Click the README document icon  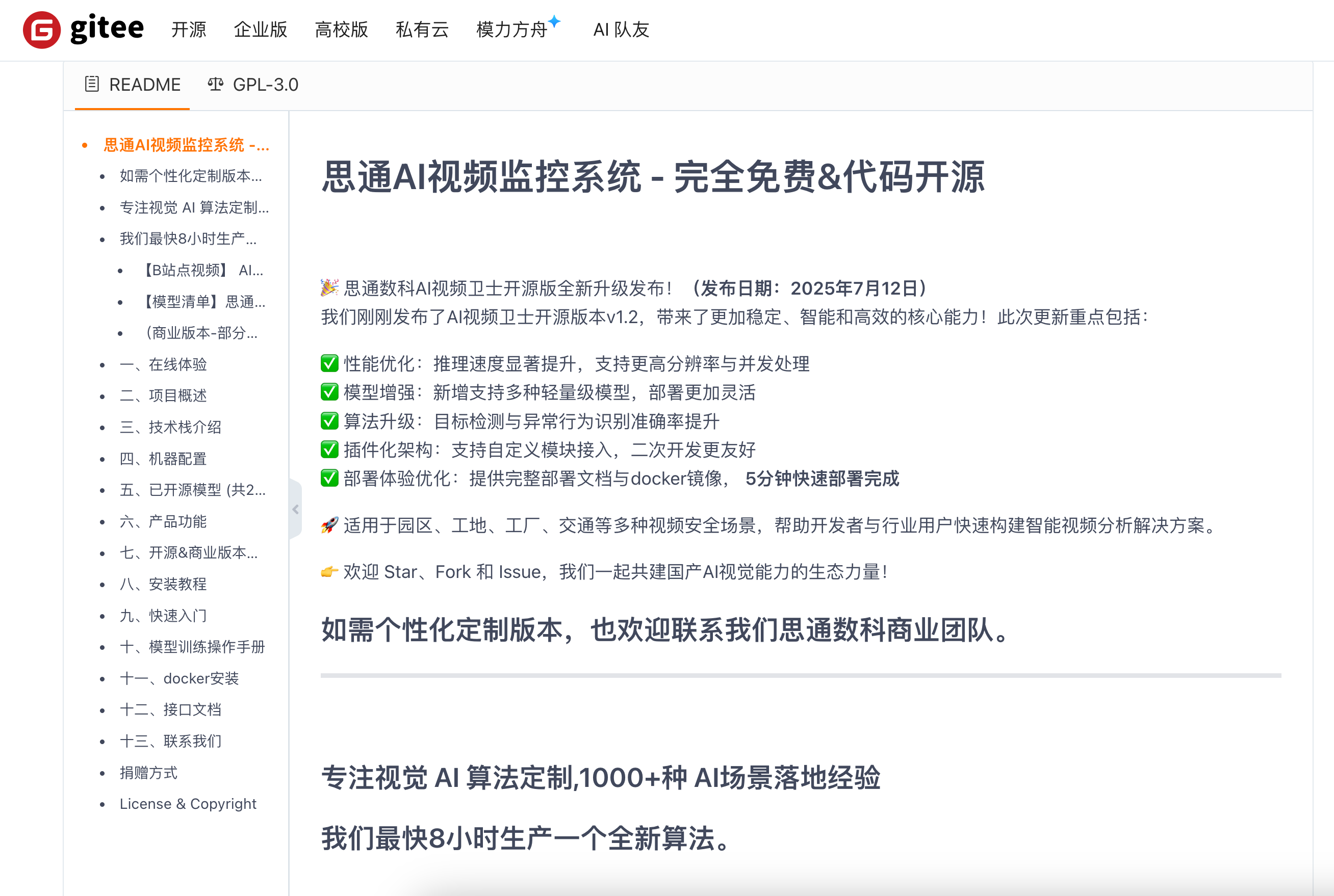(x=91, y=84)
